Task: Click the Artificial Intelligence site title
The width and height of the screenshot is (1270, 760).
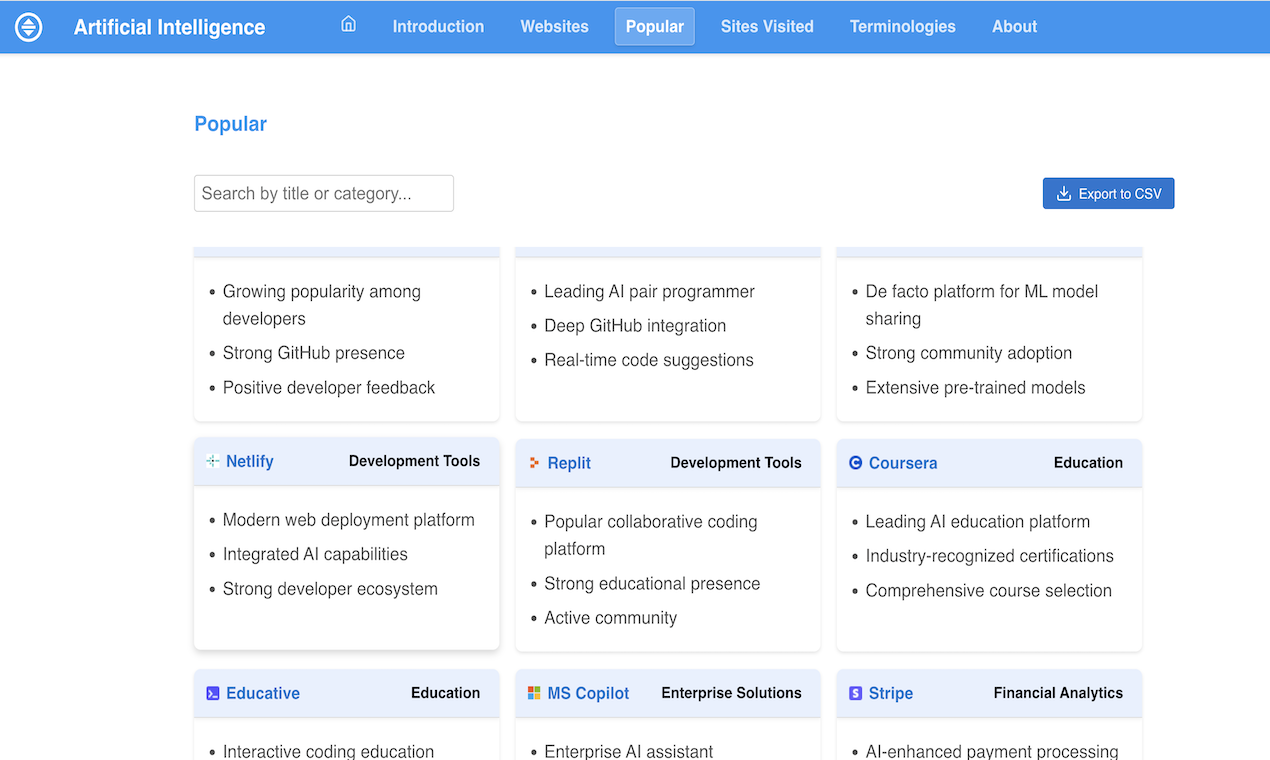Action: [x=169, y=27]
